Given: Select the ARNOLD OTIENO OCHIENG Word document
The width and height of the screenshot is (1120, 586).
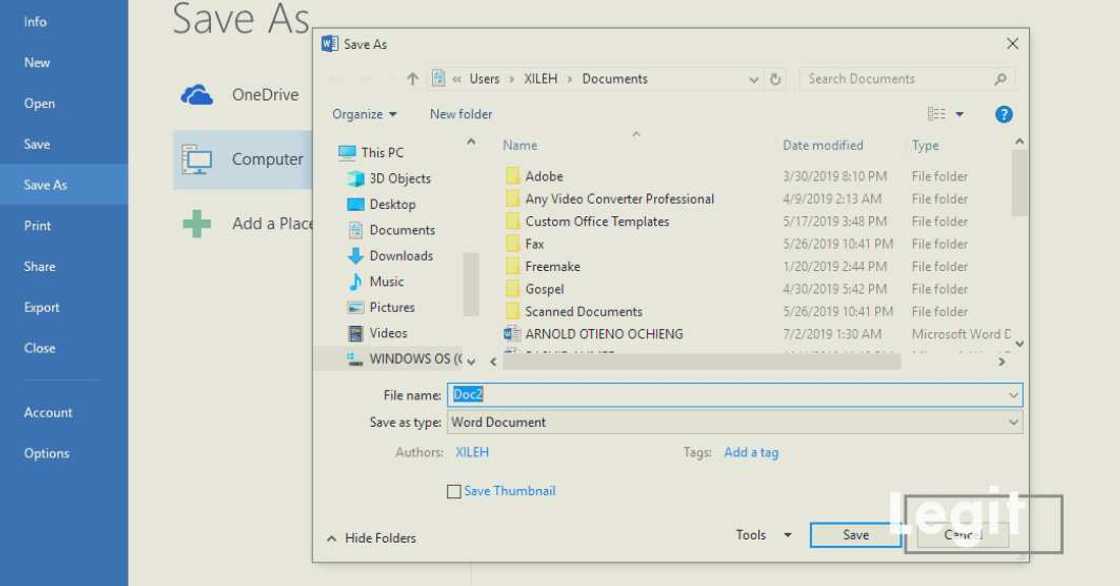Looking at the screenshot, I should point(603,334).
